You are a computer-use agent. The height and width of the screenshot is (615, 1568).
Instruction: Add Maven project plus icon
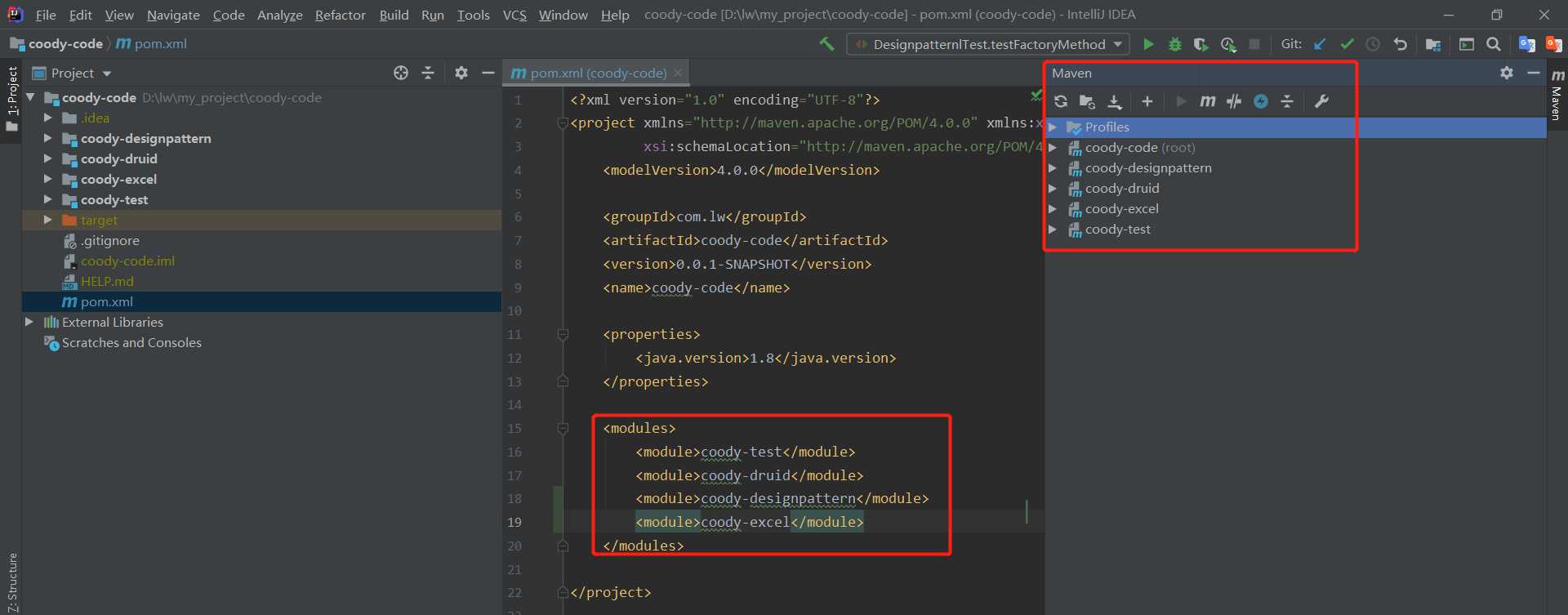click(x=1147, y=101)
